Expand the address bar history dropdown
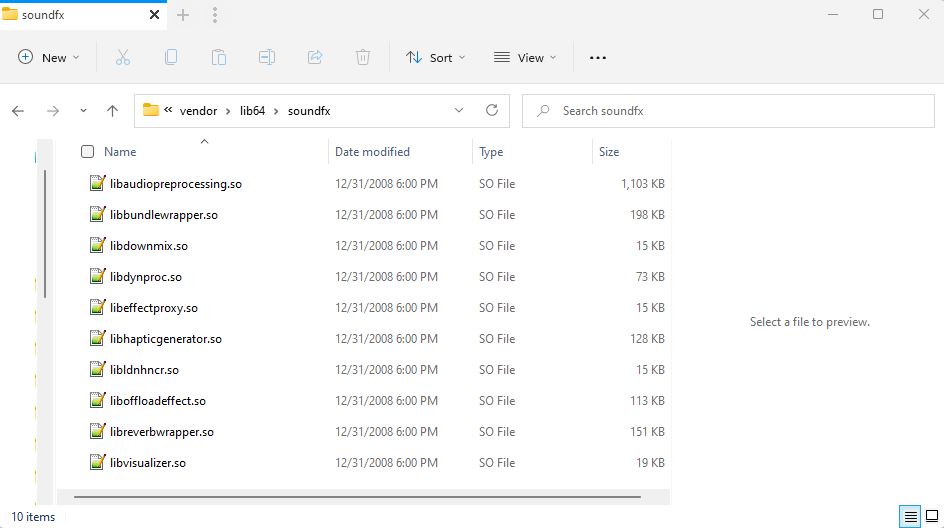The width and height of the screenshot is (944, 528). 459,110
